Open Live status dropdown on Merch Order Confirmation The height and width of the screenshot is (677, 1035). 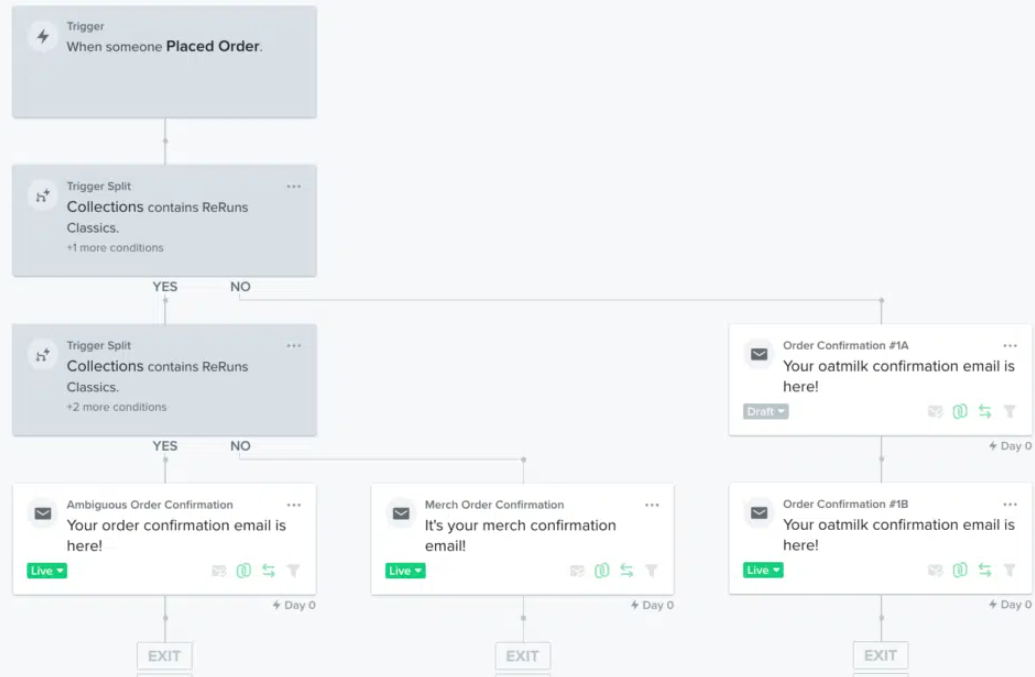coord(405,571)
